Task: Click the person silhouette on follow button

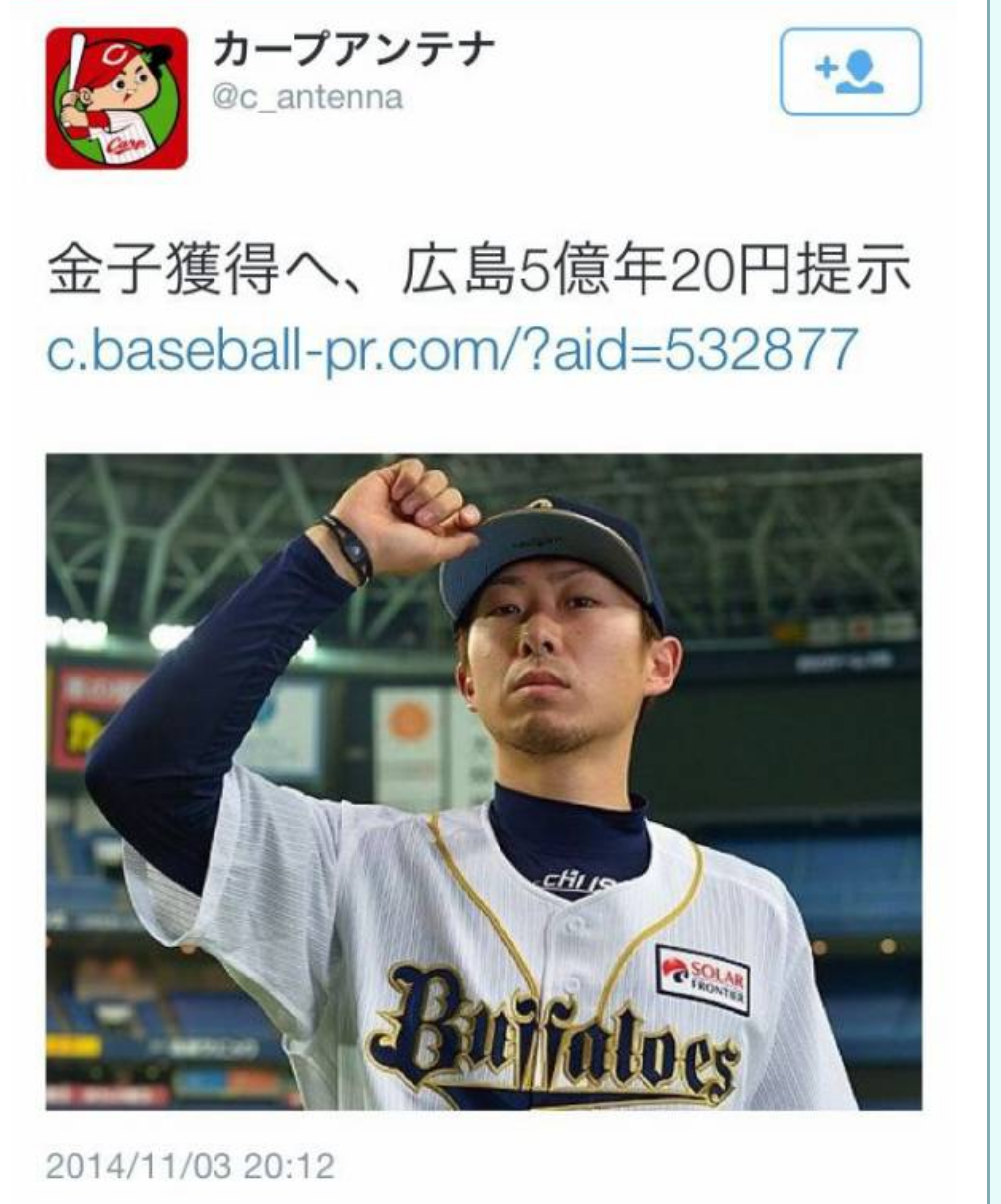Action: [x=859, y=73]
